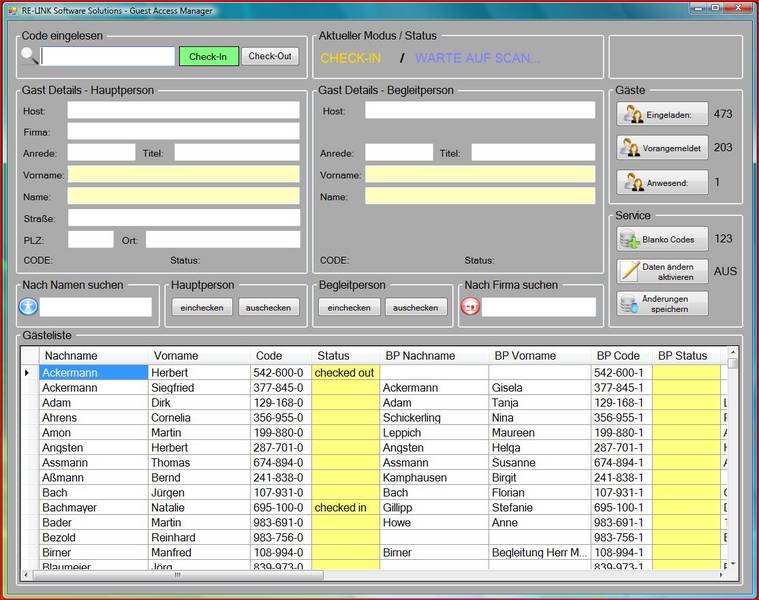Click the guest list scroll up arrow

tap(733, 352)
